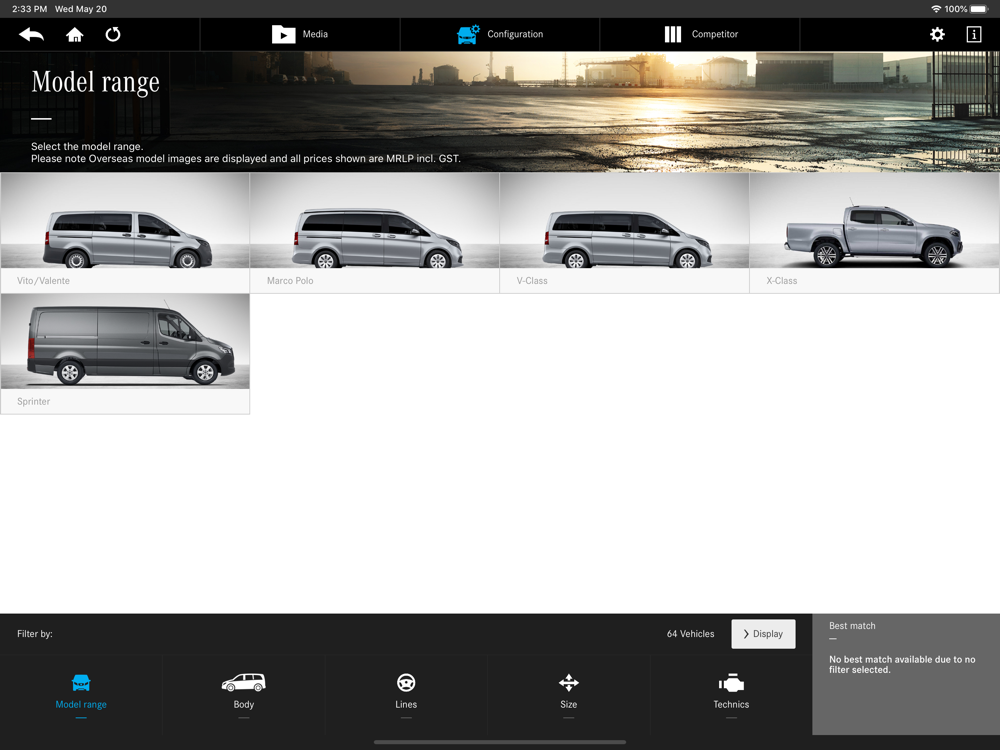Show the info icon panel
This screenshot has width=1000, height=750.
[x=974, y=34]
